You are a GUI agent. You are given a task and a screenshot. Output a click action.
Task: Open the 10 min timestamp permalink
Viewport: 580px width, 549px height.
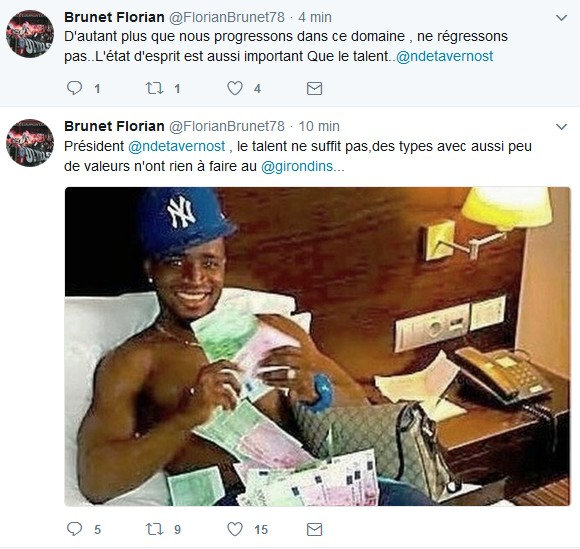(319, 126)
